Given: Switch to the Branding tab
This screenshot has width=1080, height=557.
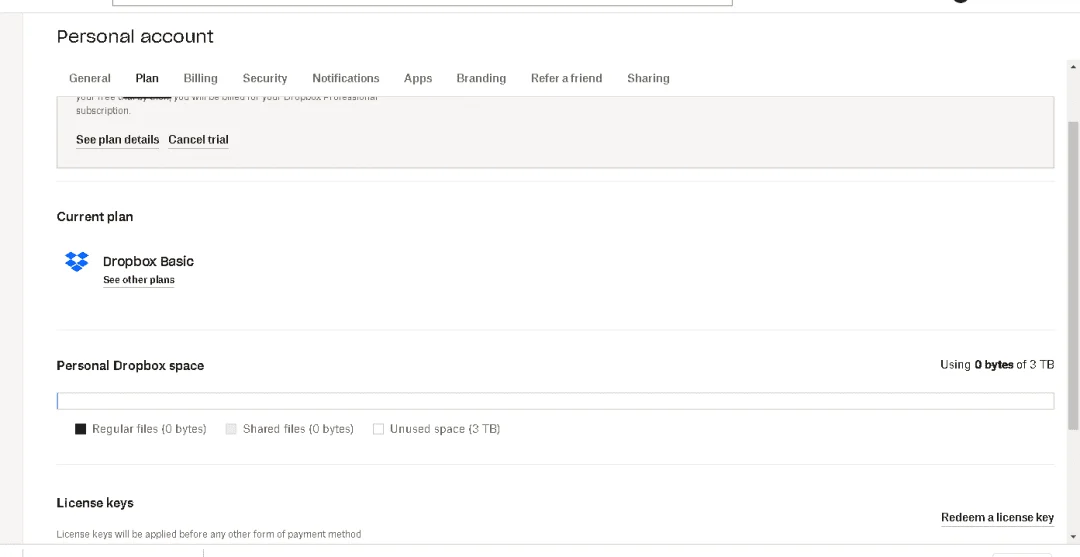Looking at the screenshot, I should (481, 78).
